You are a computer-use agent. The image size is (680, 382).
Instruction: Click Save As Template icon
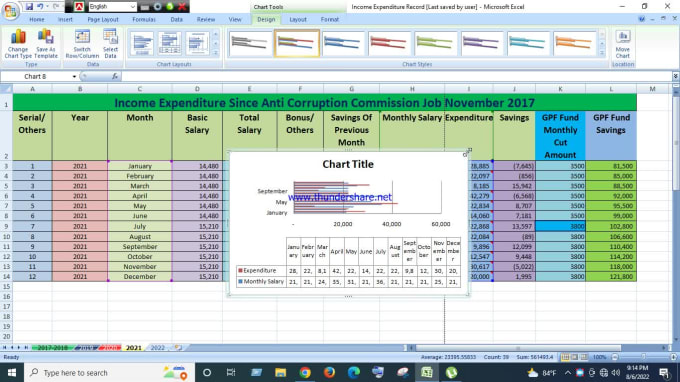tap(46, 43)
